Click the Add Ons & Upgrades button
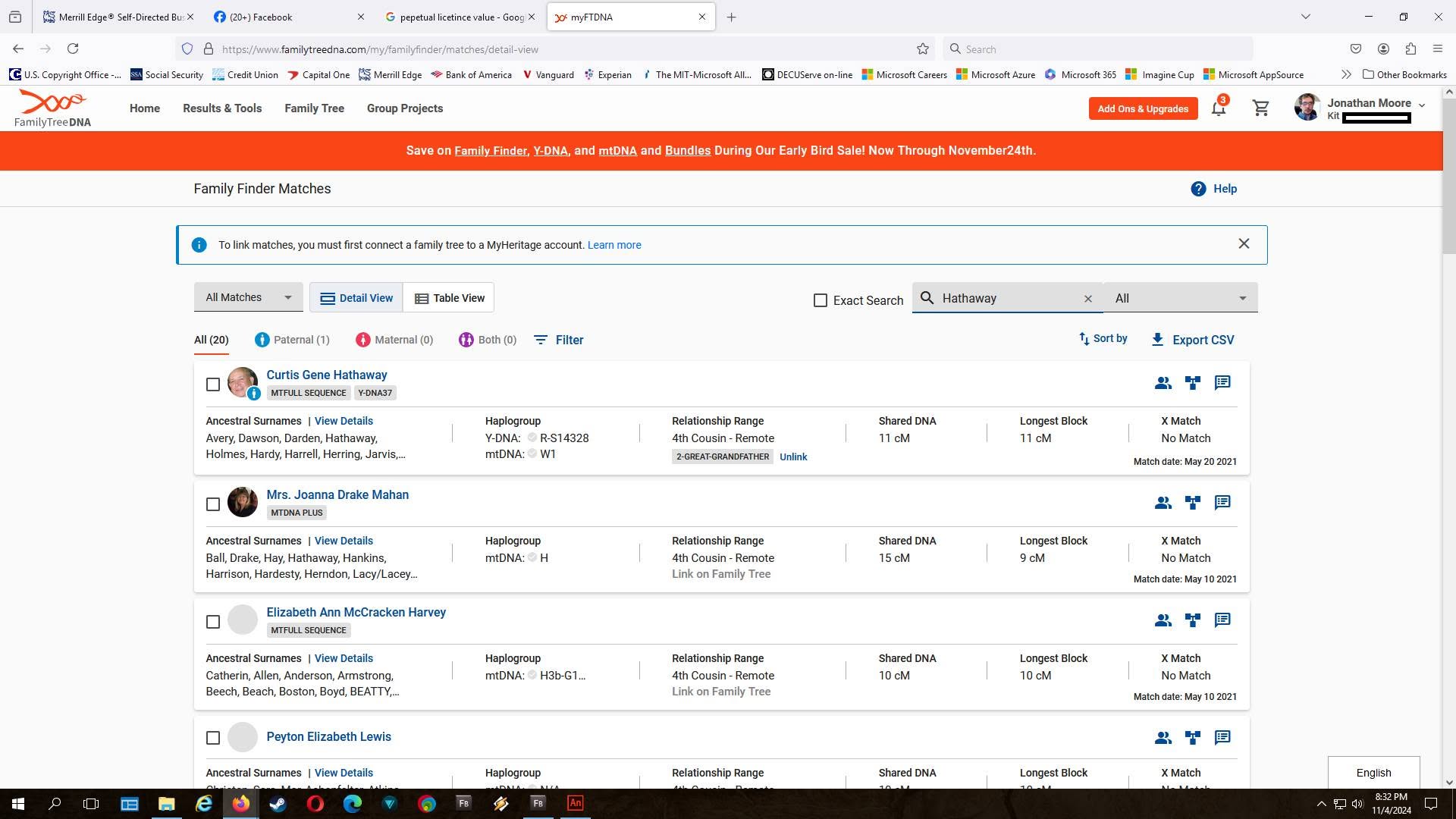The image size is (1456, 819). click(x=1143, y=108)
